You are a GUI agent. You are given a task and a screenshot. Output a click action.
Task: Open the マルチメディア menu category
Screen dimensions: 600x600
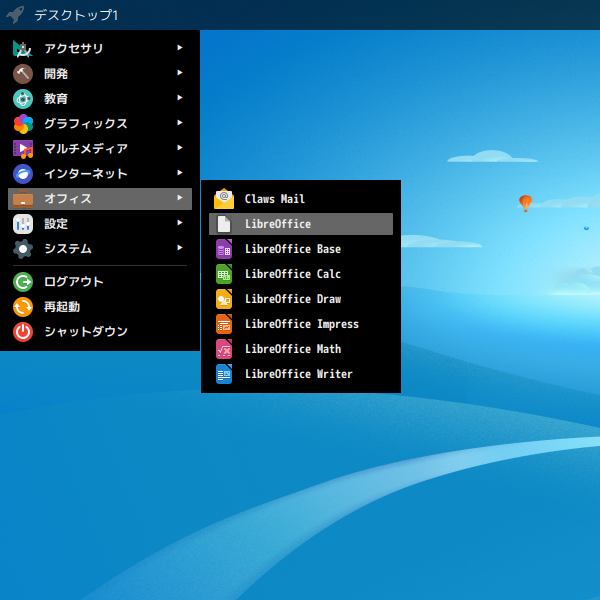pyautogui.click(x=85, y=149)
